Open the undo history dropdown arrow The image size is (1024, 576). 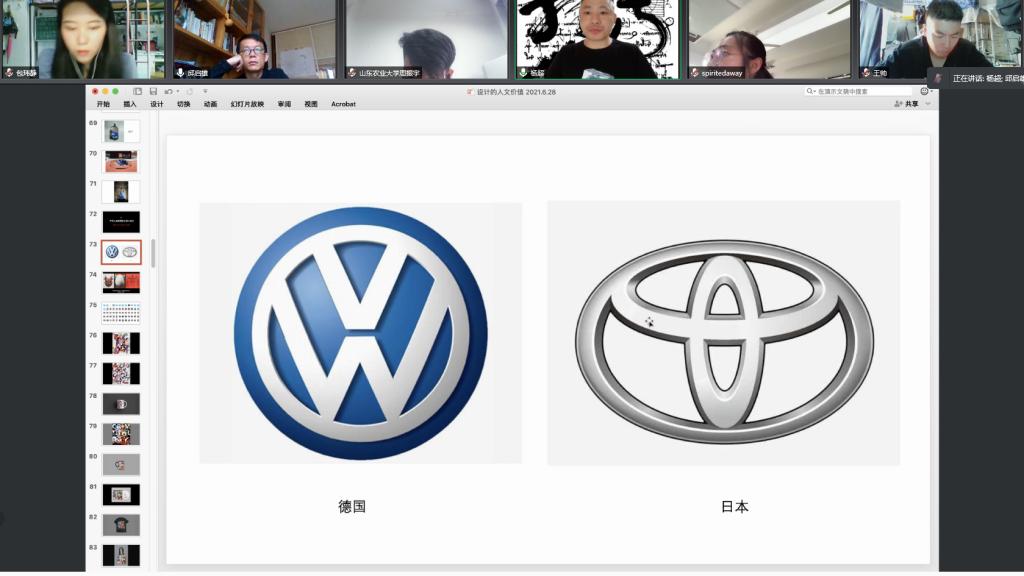pos(176,91)
